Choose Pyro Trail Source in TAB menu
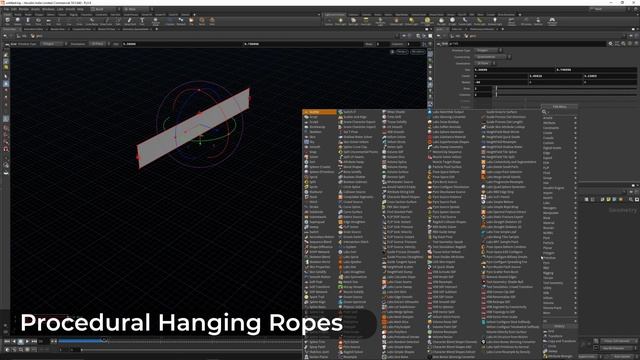The image size is (640, 360). click(441, 217)
